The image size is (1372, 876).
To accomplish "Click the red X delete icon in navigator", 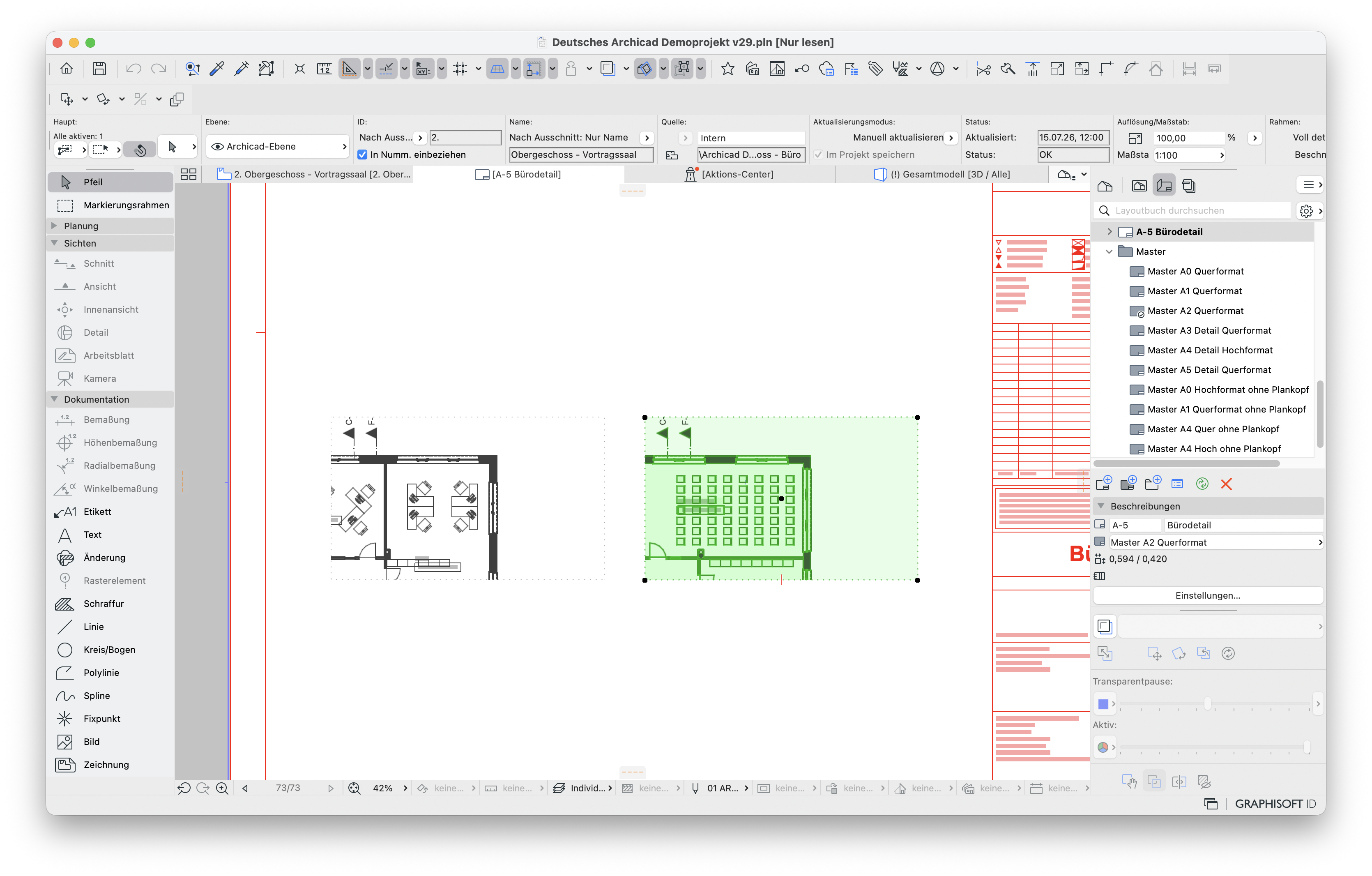I will (1226, 484).
